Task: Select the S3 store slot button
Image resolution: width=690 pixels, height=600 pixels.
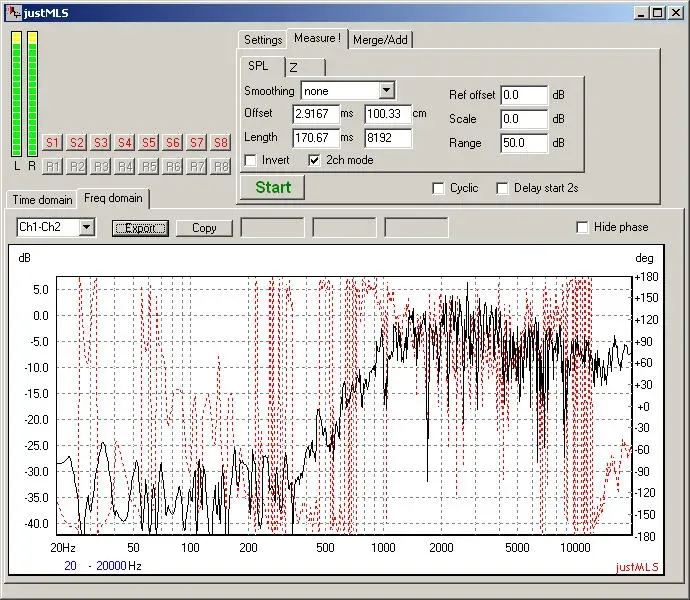Action: 100,142
